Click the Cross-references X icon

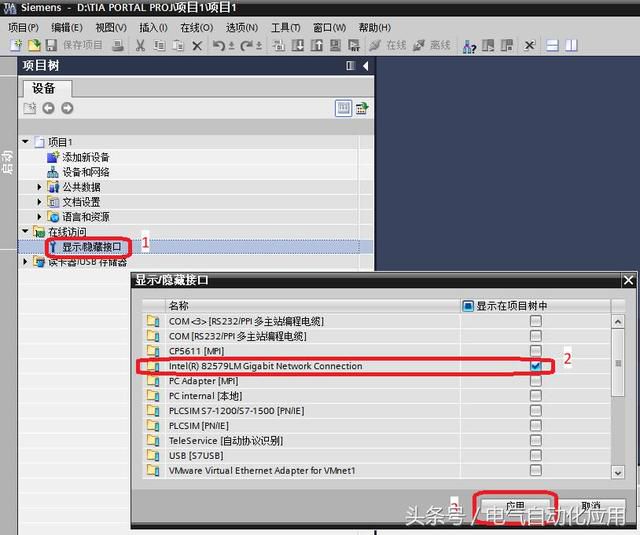[529, 45]
